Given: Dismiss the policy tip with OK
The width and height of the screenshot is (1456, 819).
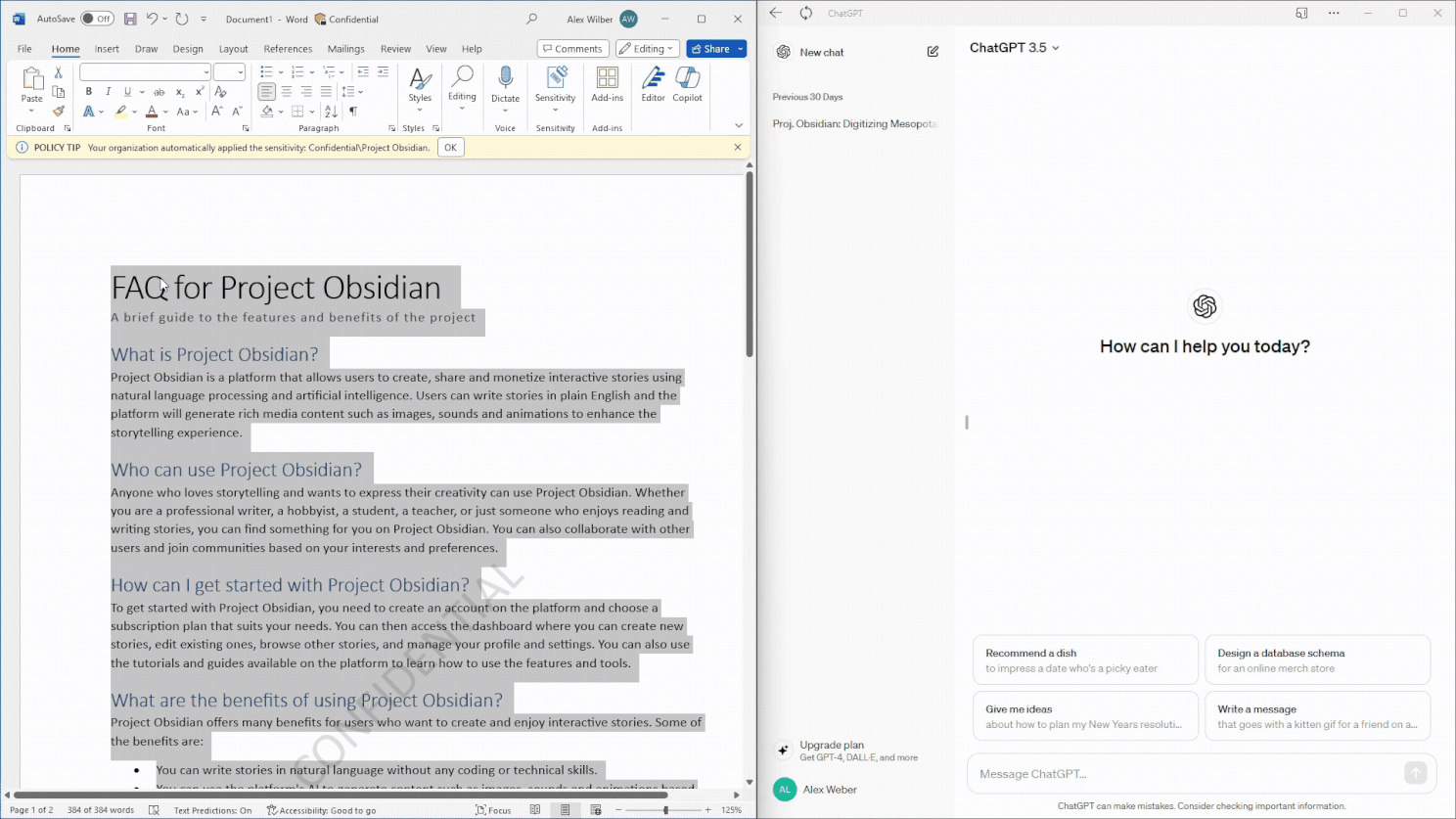Looking at the screenshot, I should [450, 148].
